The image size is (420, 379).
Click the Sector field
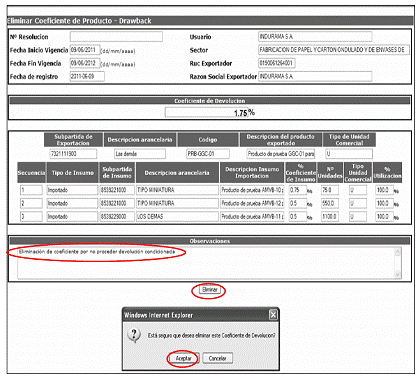click(x=334, y=50)
